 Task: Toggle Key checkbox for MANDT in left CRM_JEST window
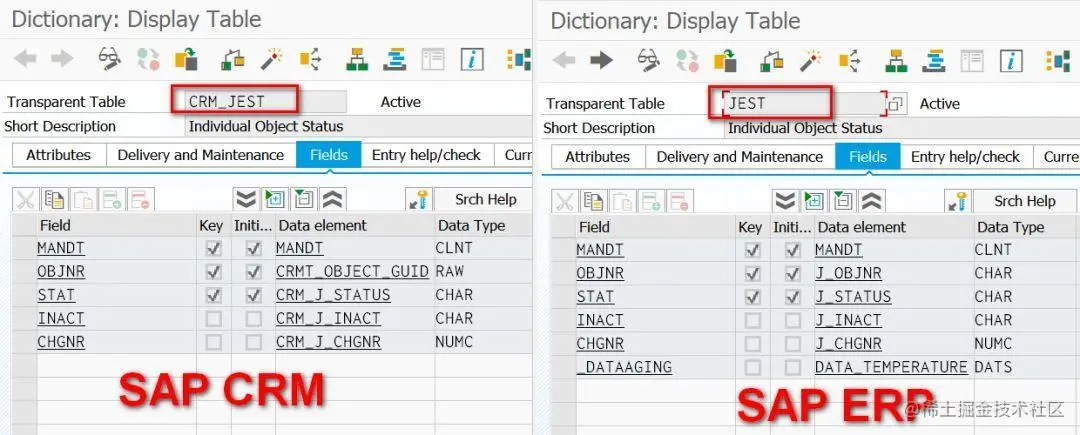[x=214, y=248]
